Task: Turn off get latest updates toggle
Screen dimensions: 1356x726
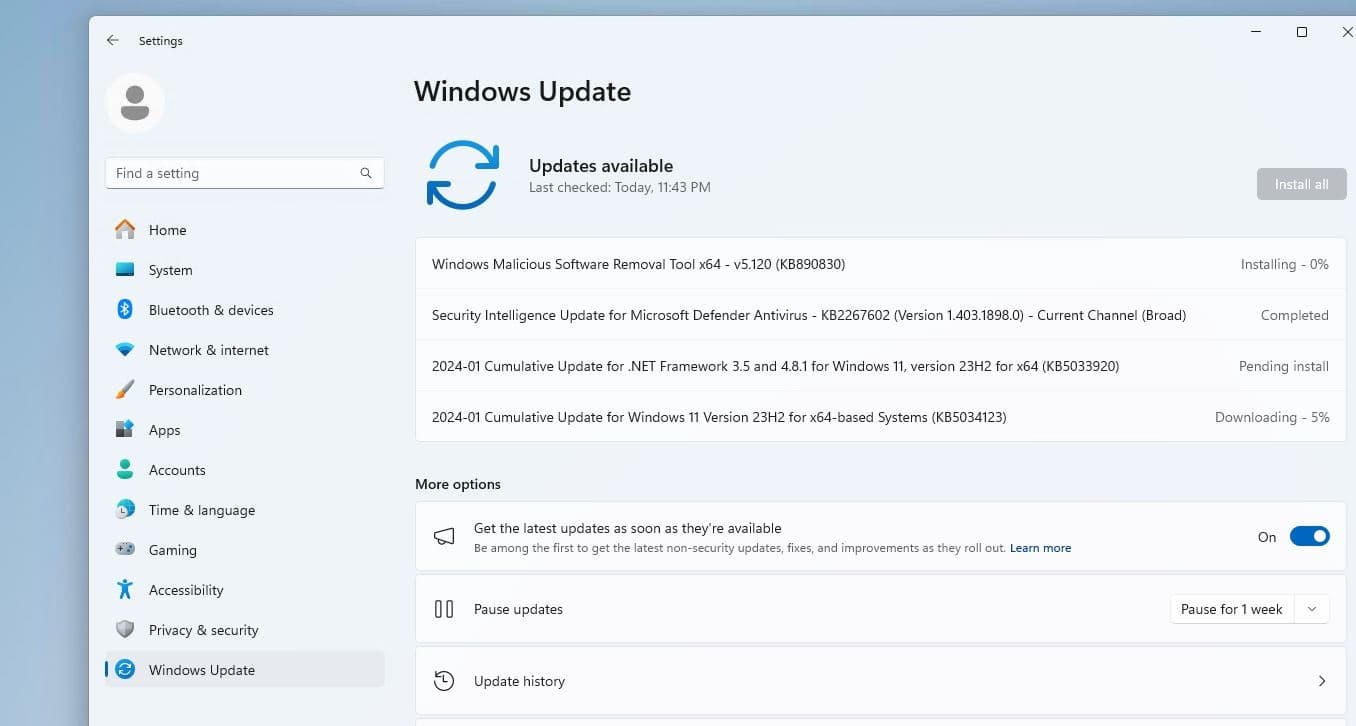Action: (1309, 537)
